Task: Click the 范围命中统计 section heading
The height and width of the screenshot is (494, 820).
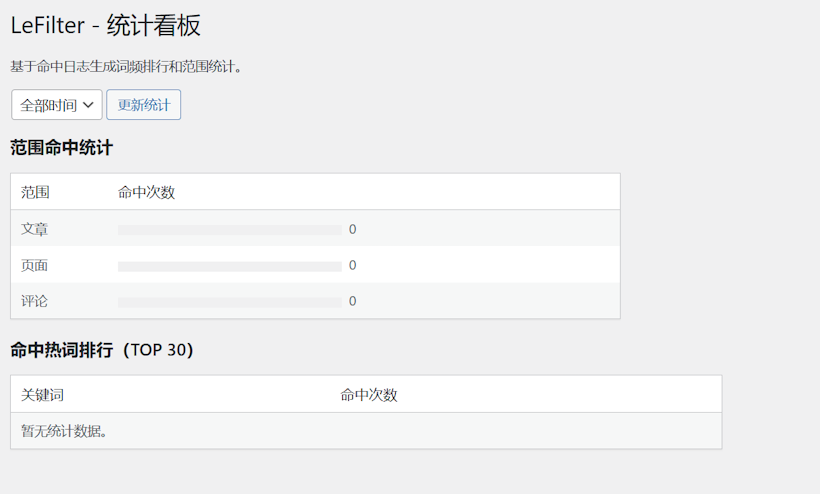Action: click(62, 148)
